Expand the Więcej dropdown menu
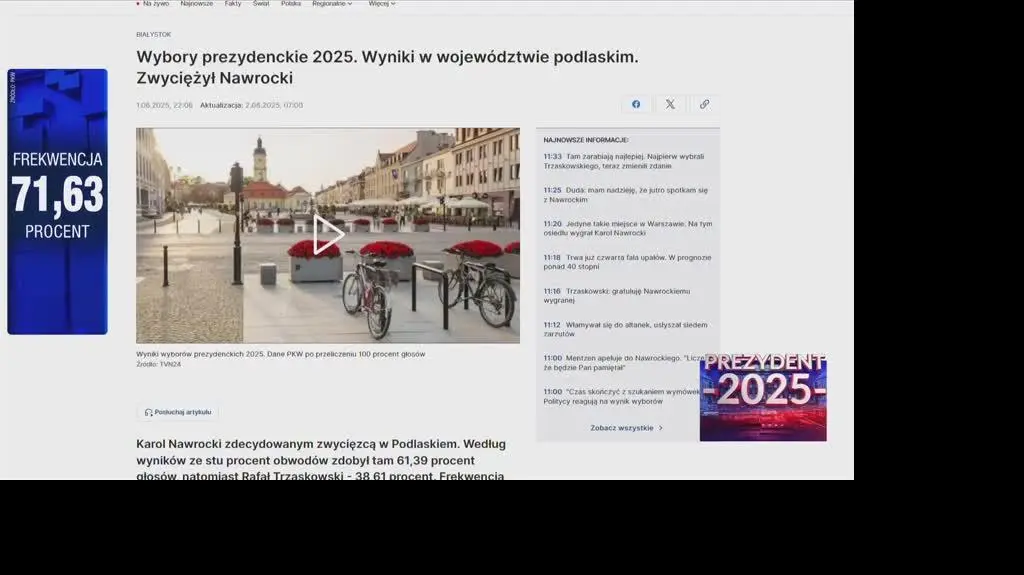Screen dimensions: 1024x575 click(382, 3)
